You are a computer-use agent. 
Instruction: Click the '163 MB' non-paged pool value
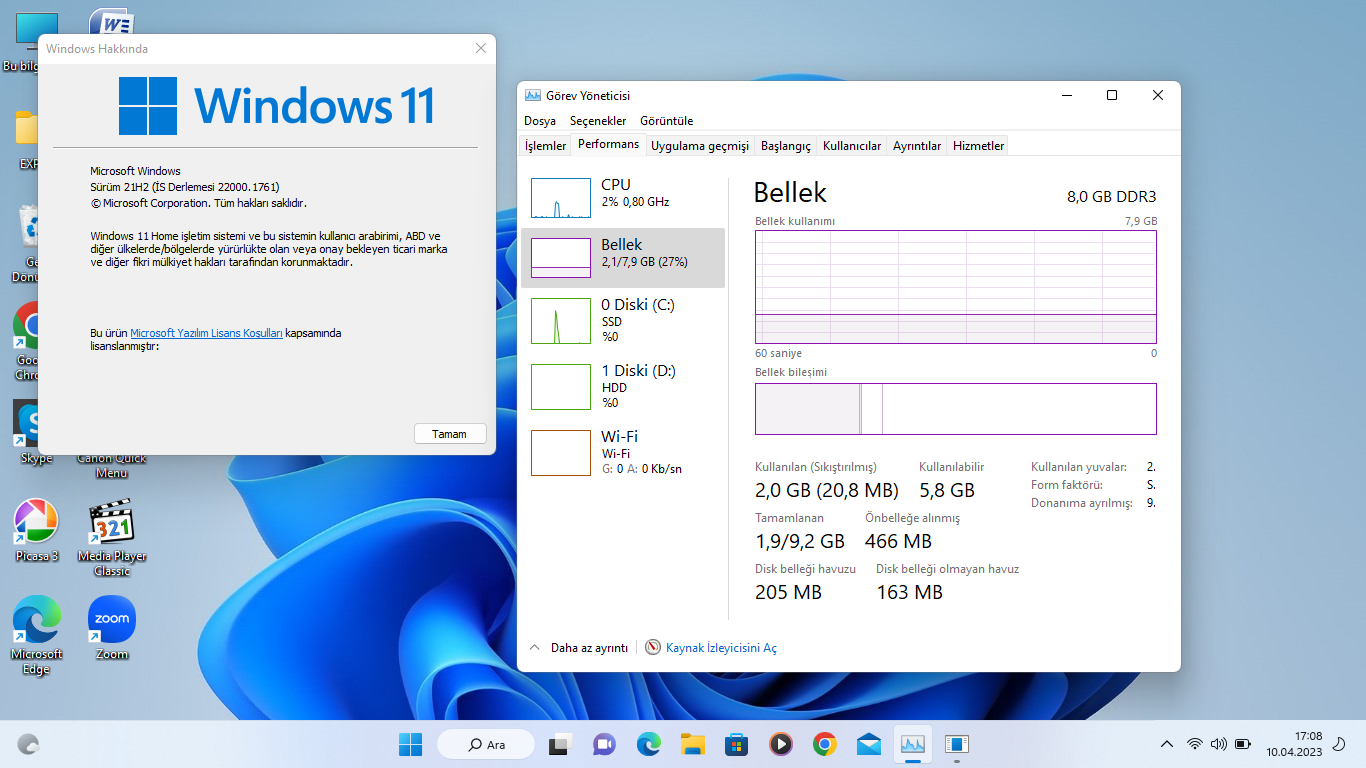(x=909, y=592)
